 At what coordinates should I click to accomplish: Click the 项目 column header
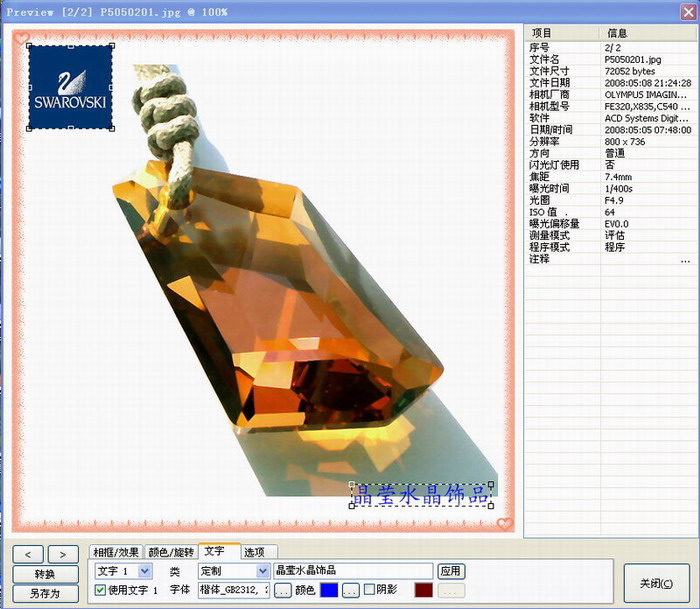[x=562, y=33]
